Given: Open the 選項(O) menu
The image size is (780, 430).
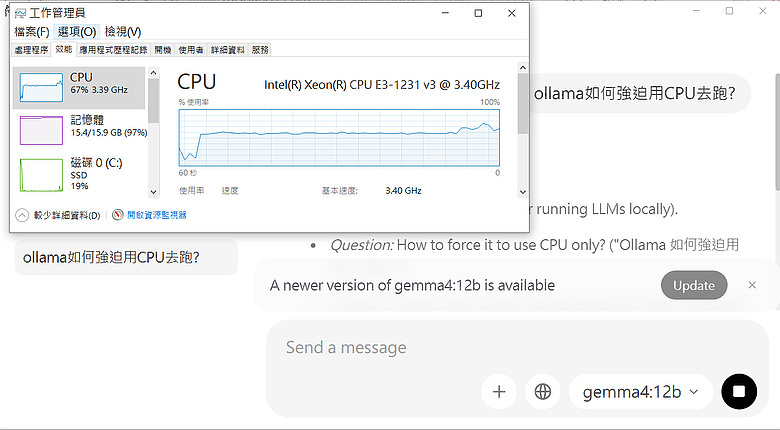Looking at the screenshot, I should 77,32.
